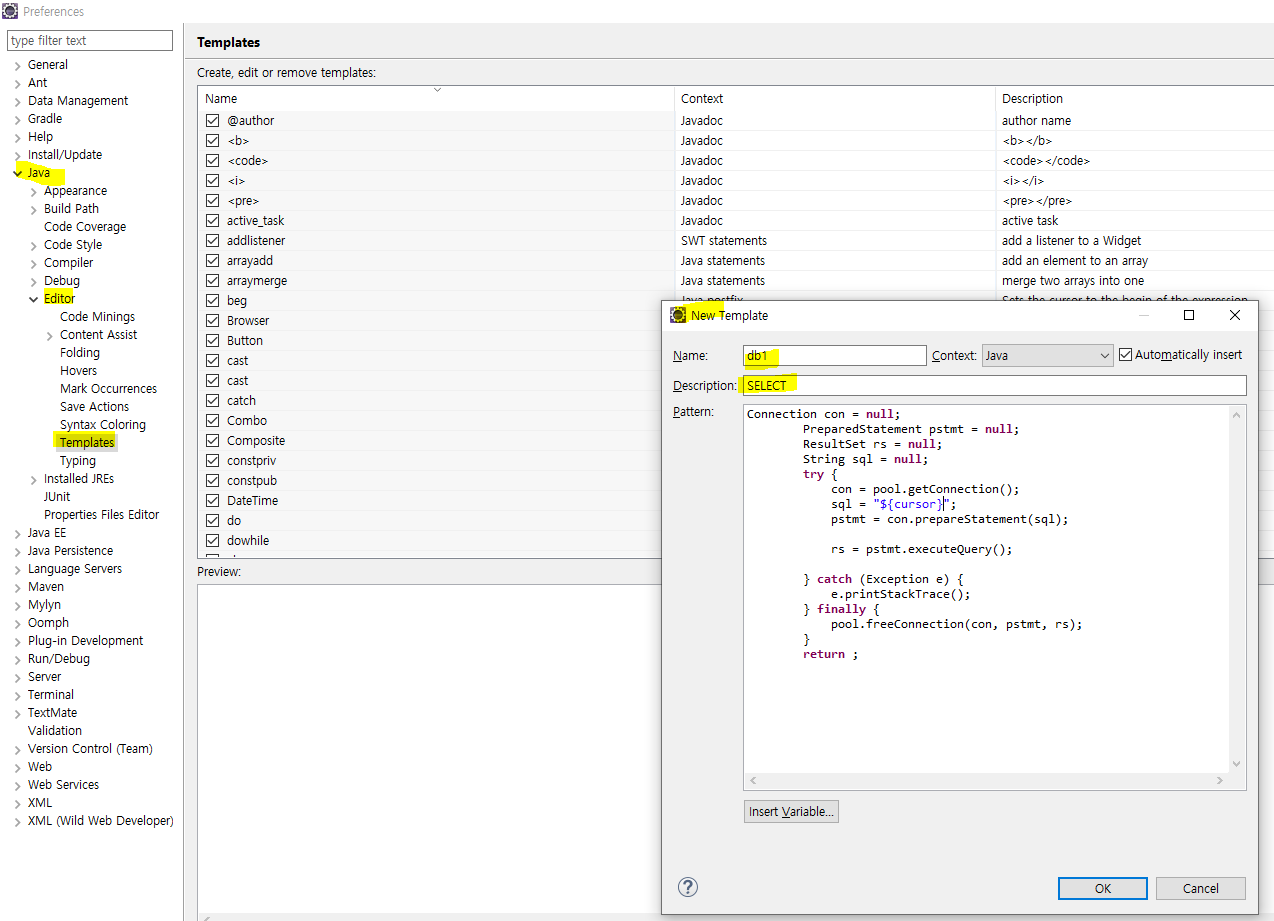Expand the Maven tree node

click(18, 587)
